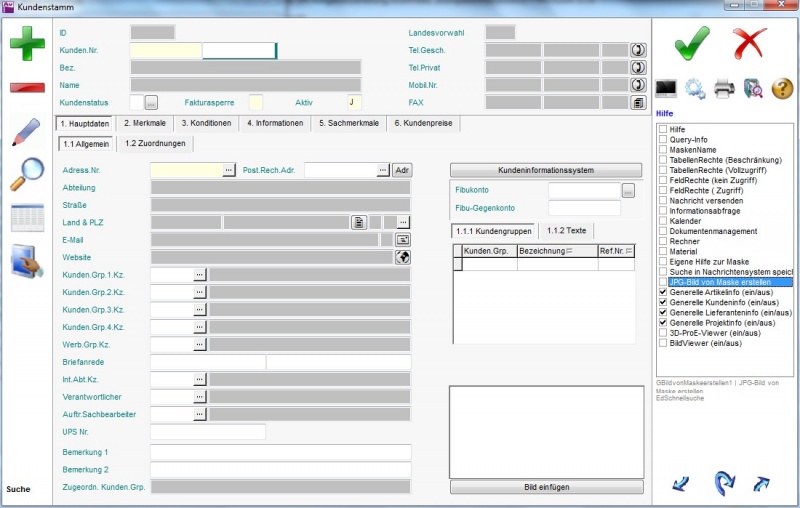800x508 pixels.
Task: Open the Kunden.Grp.1.Kz. lookup button
Action: (x=199, y=274)
